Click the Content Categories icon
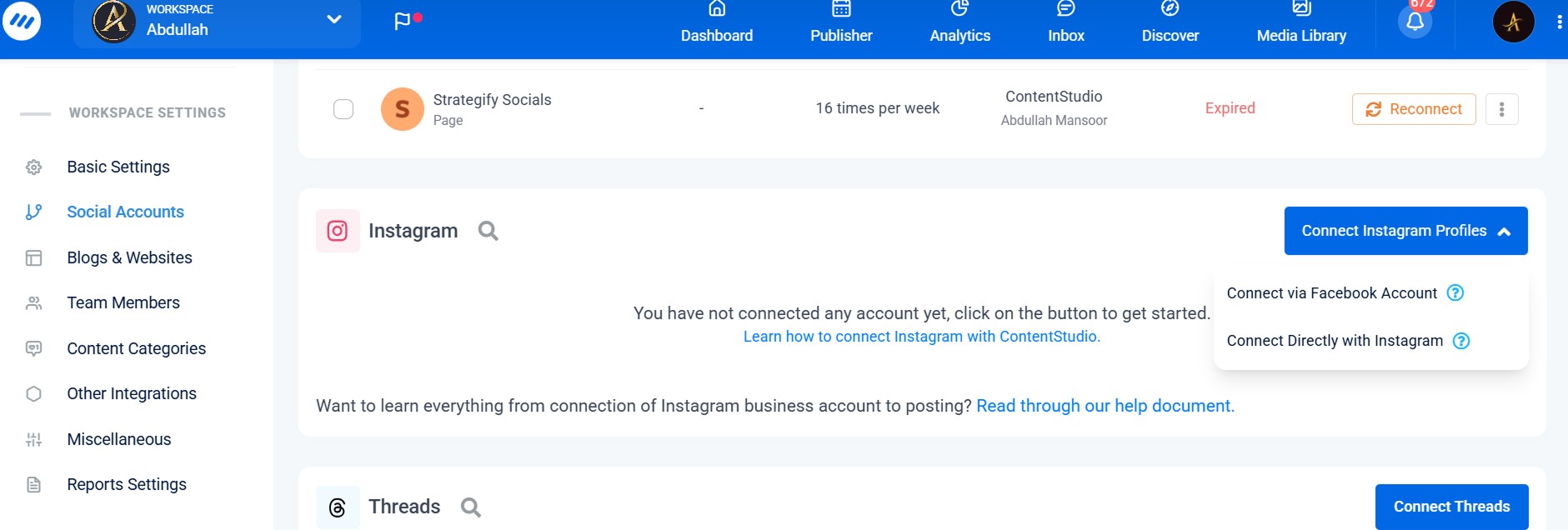The width and height of the screenshot is (1568, 530). (33, 348)
